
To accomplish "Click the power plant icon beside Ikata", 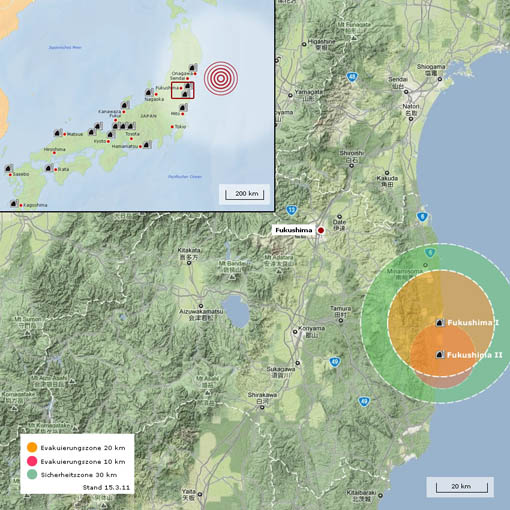I will coord(49,168).
